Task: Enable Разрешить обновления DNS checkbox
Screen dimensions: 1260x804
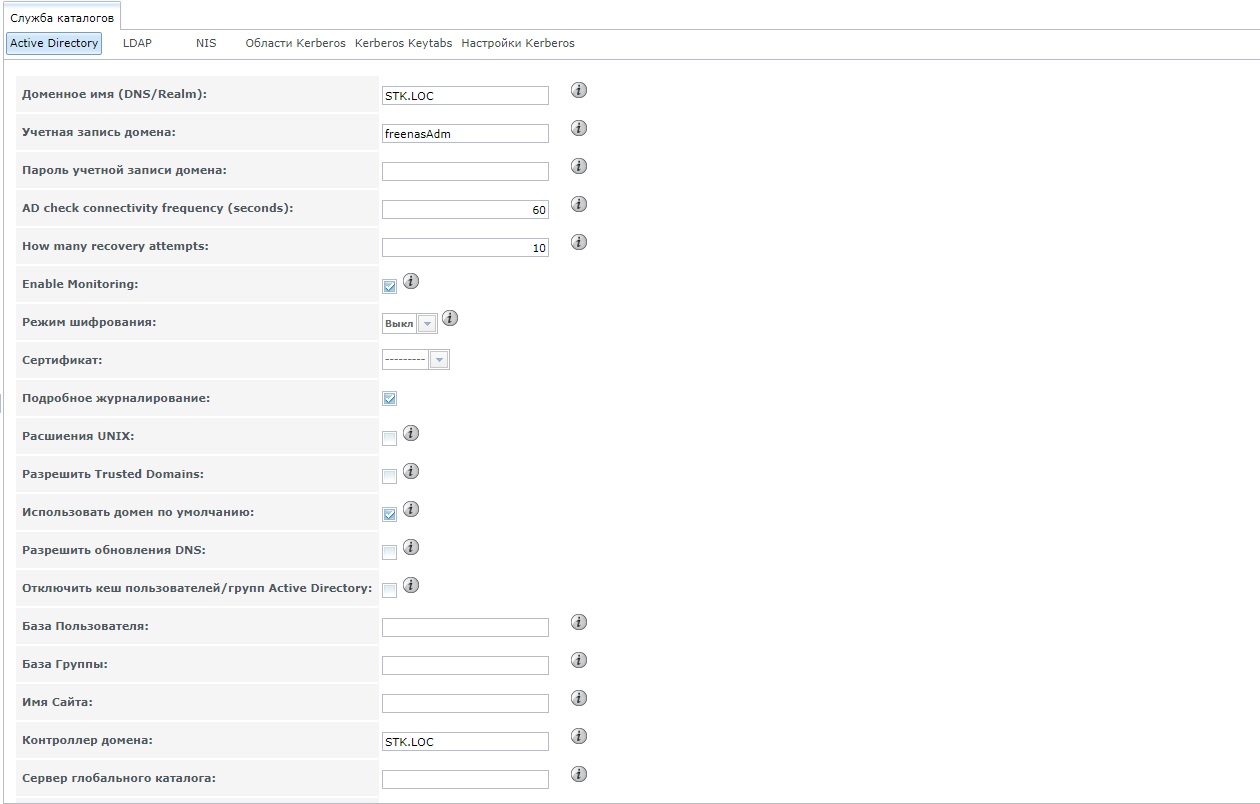Action: tap(390, 552)
